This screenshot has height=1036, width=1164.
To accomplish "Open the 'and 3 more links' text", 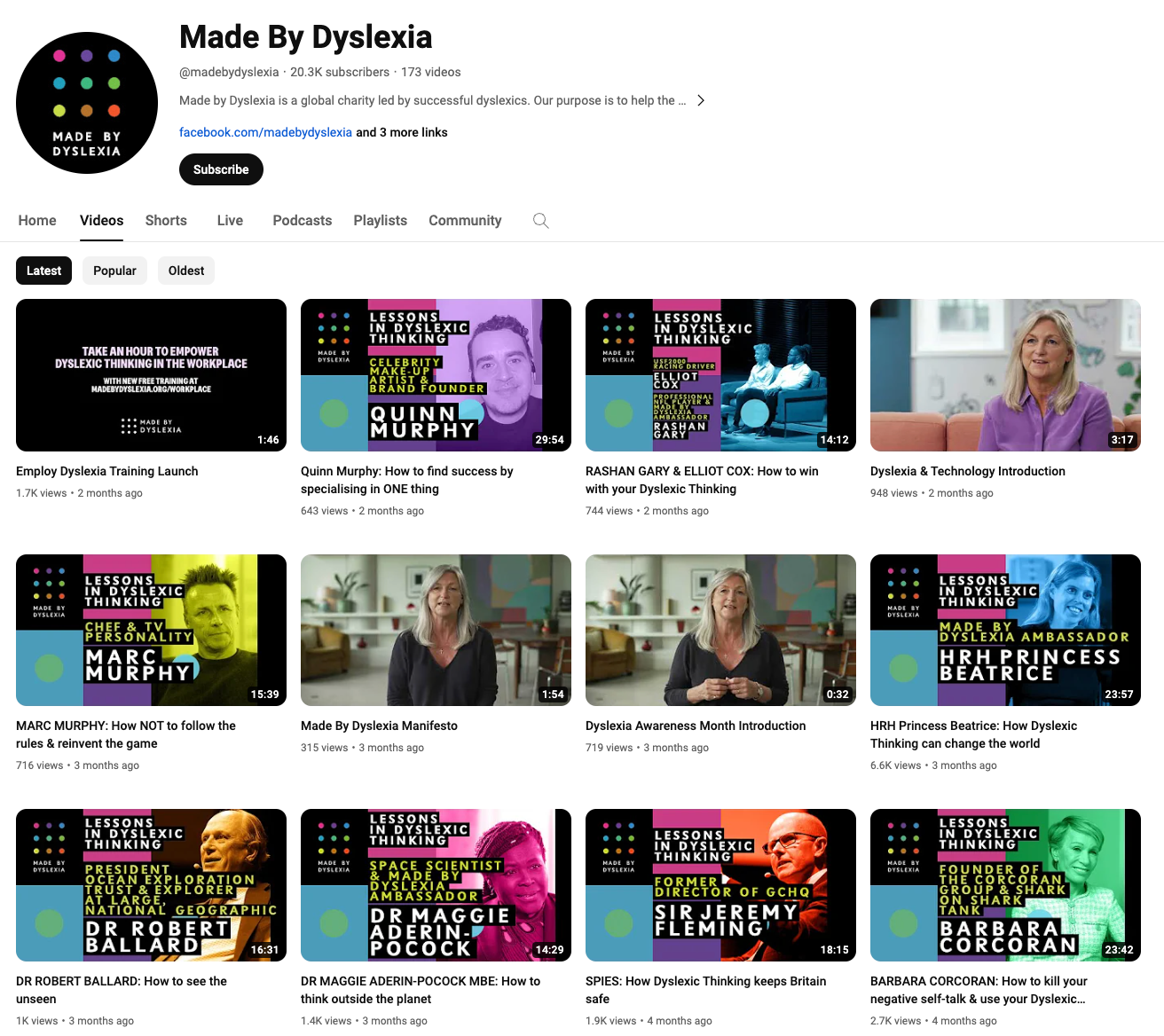I will (402, 132).
